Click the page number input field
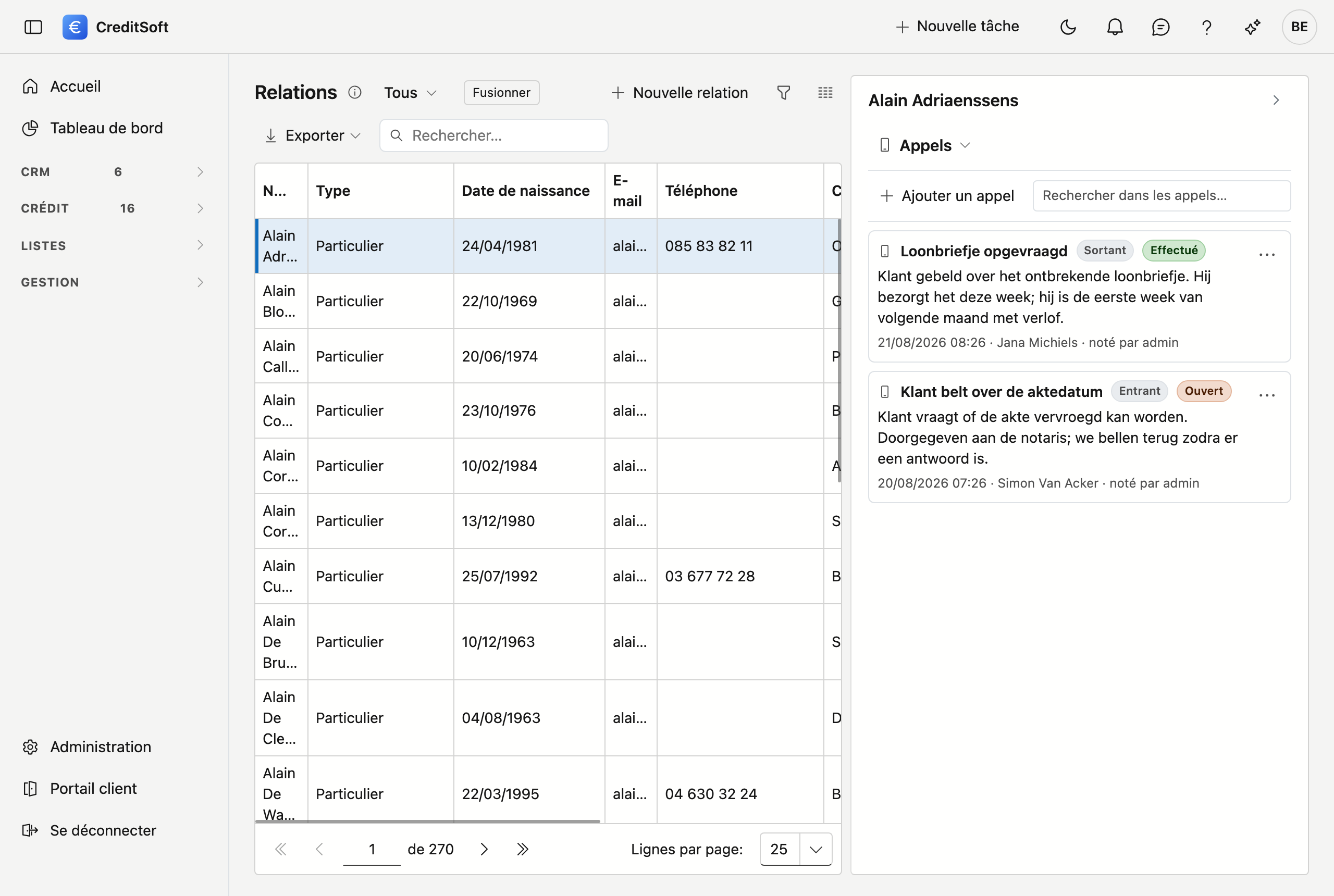This screenshot has height=896, width=1334. click(x=372, y=849)
